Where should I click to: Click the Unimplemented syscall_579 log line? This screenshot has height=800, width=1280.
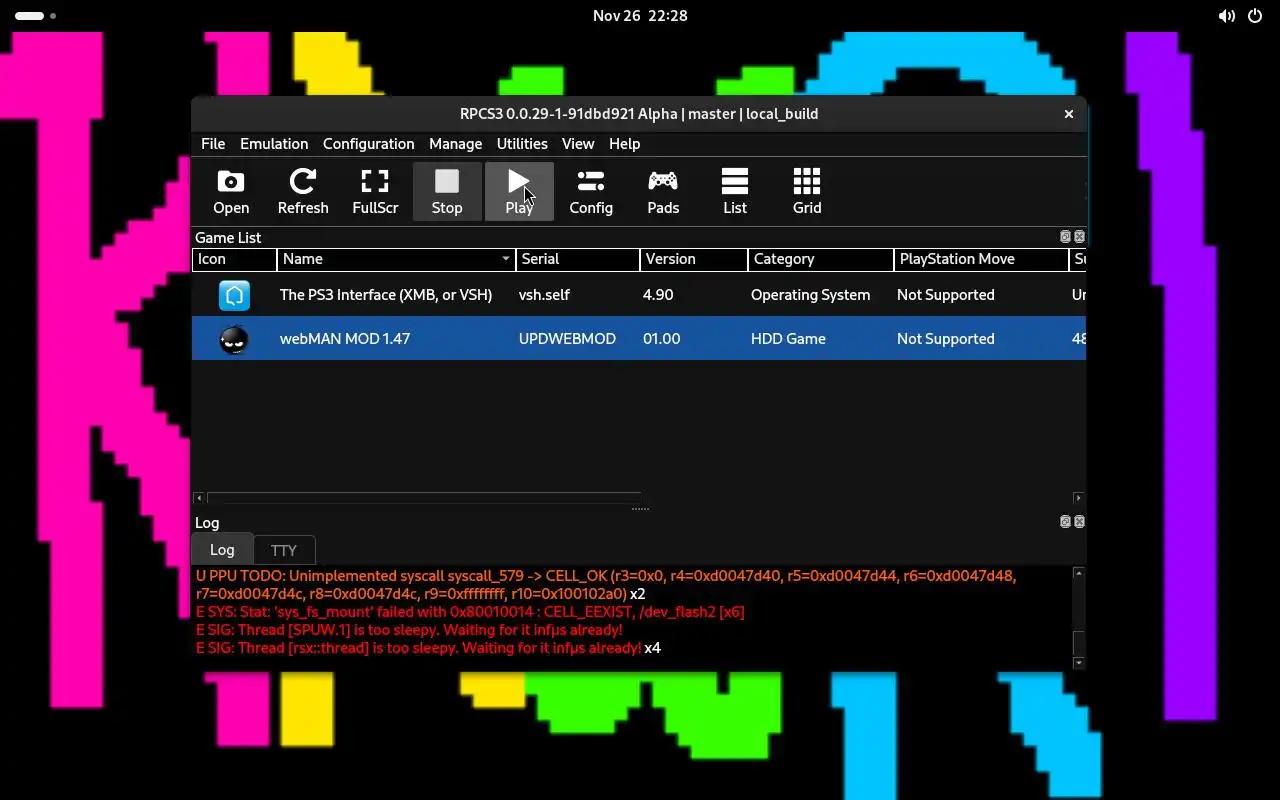point(606,585)
